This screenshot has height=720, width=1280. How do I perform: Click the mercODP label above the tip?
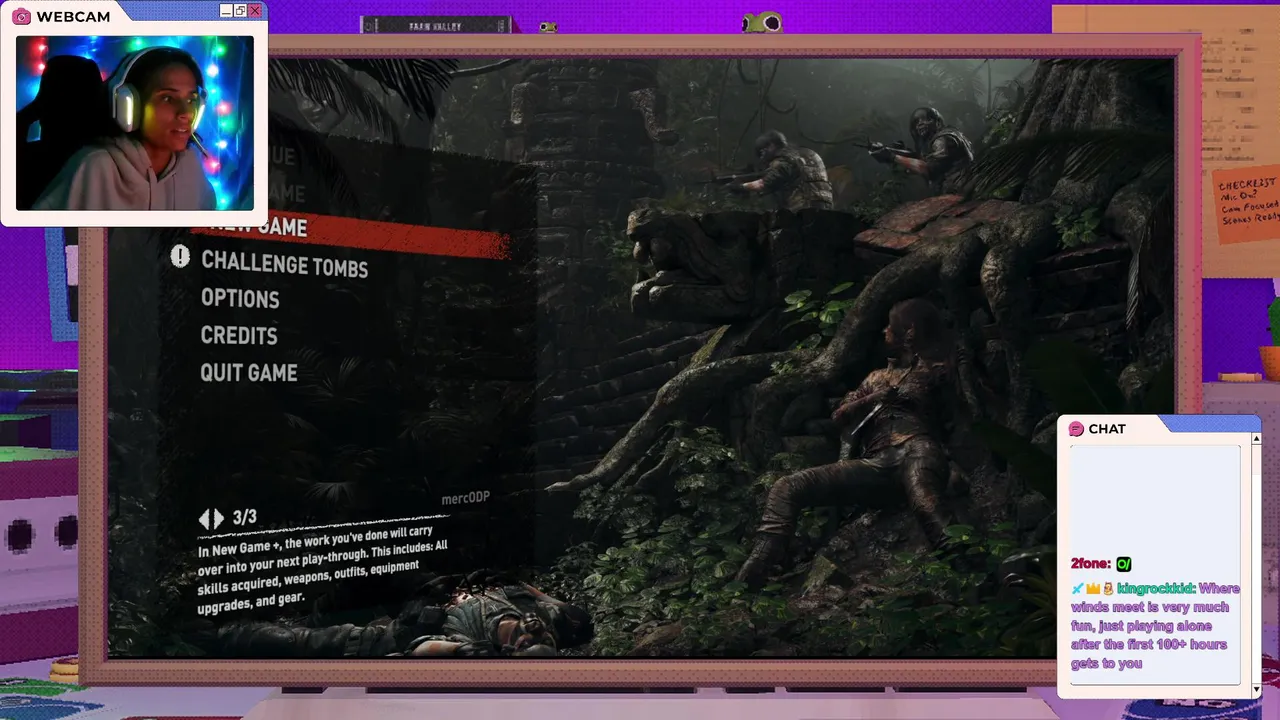pyautogui.click(x=465, y=498)
